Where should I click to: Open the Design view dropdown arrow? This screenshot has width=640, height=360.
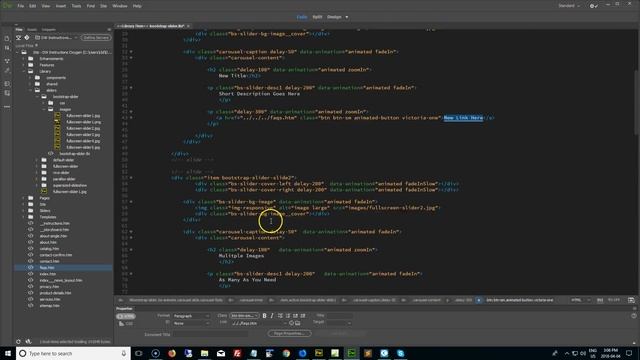coord(347,17)
